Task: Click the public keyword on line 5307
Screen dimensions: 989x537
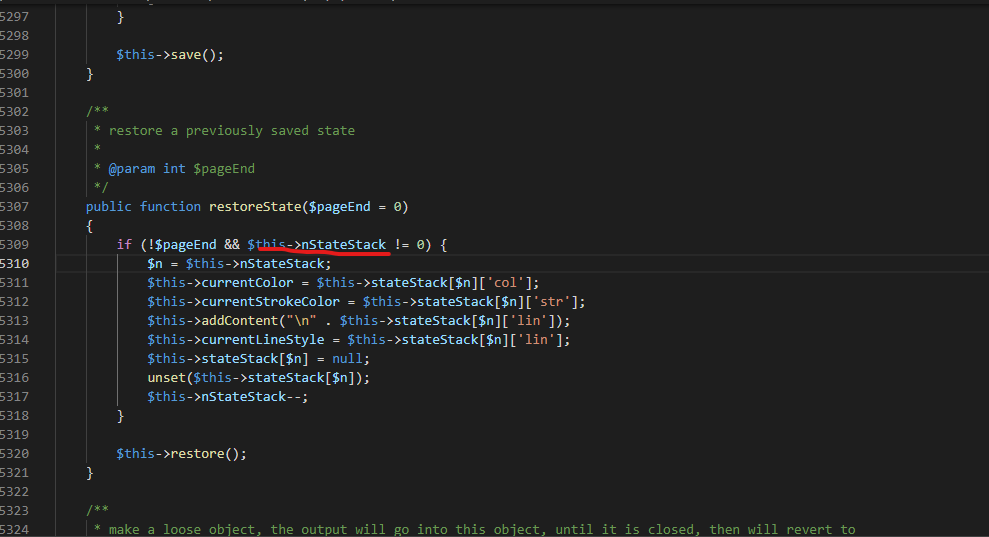Action: tap(108, 207)
